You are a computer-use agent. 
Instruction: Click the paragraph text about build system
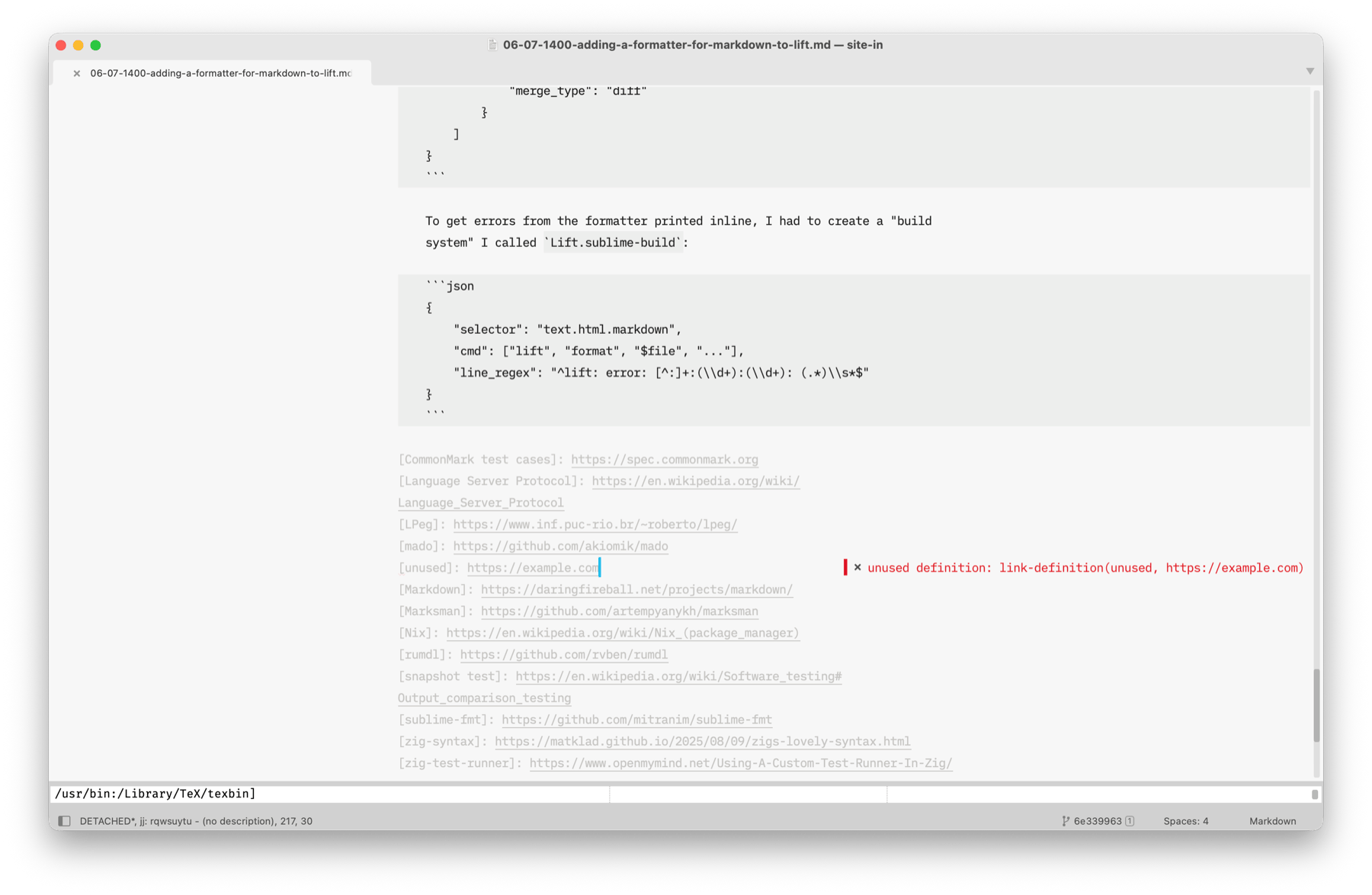point(678,232)
